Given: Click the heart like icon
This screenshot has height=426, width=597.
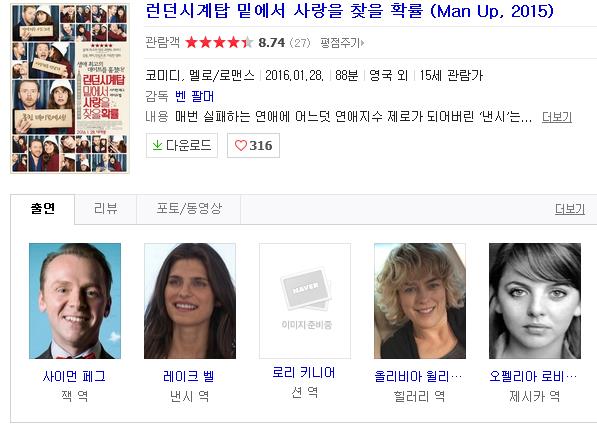Looking at the screenshot, I should click(x=241, y=145).
